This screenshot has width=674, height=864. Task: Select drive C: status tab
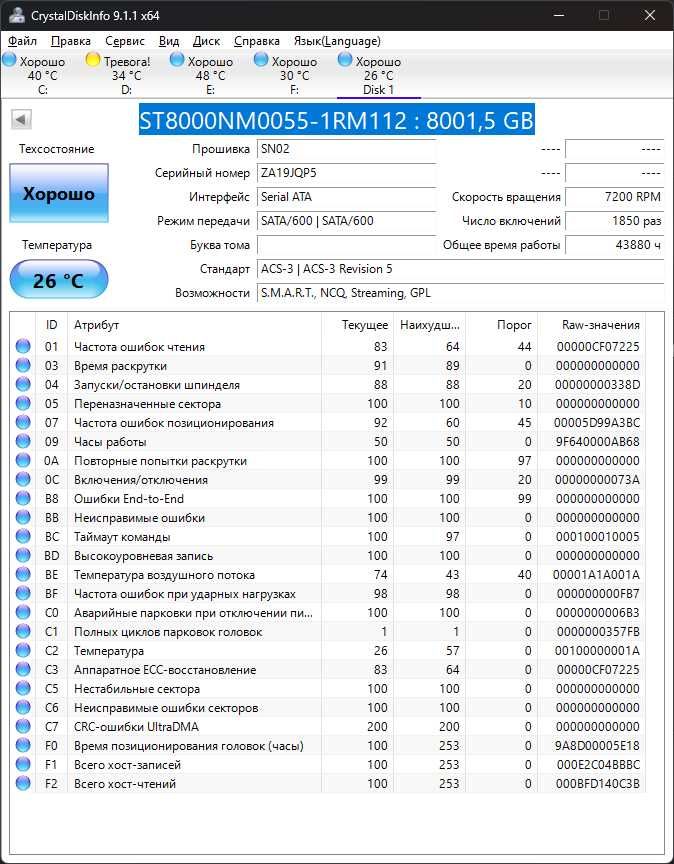(43, 75)
